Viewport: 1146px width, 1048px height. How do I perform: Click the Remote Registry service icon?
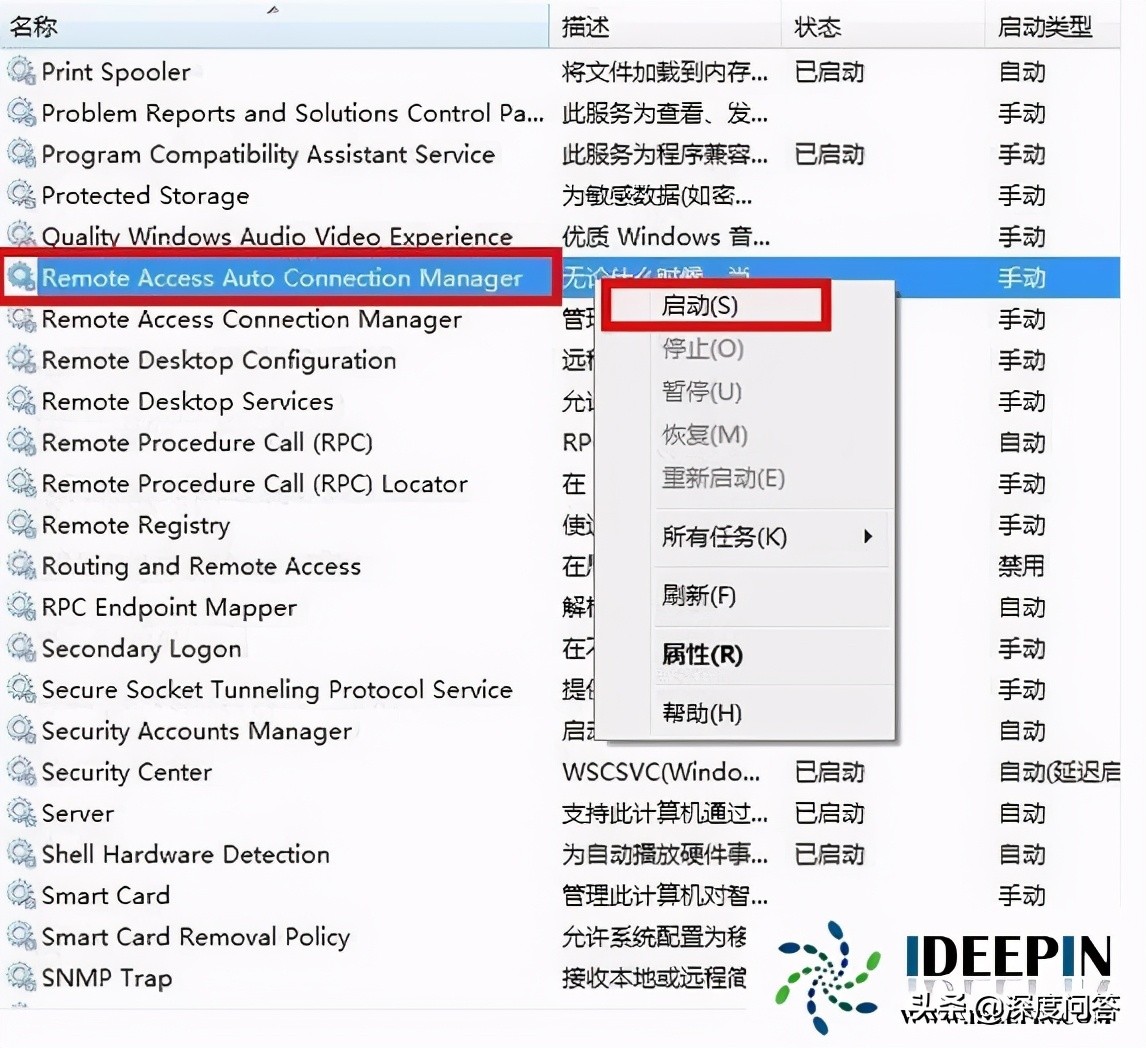point(21,525)
